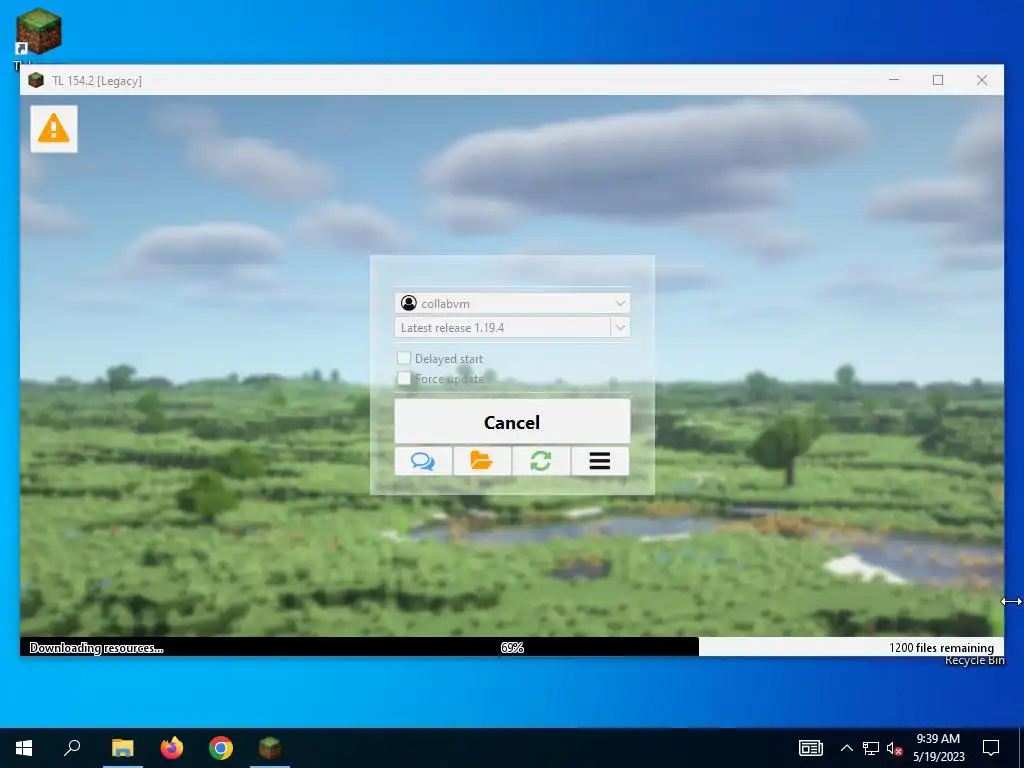Launch Firefox from the taskbar
The image size is (1024, 768).
click(172, 748)
